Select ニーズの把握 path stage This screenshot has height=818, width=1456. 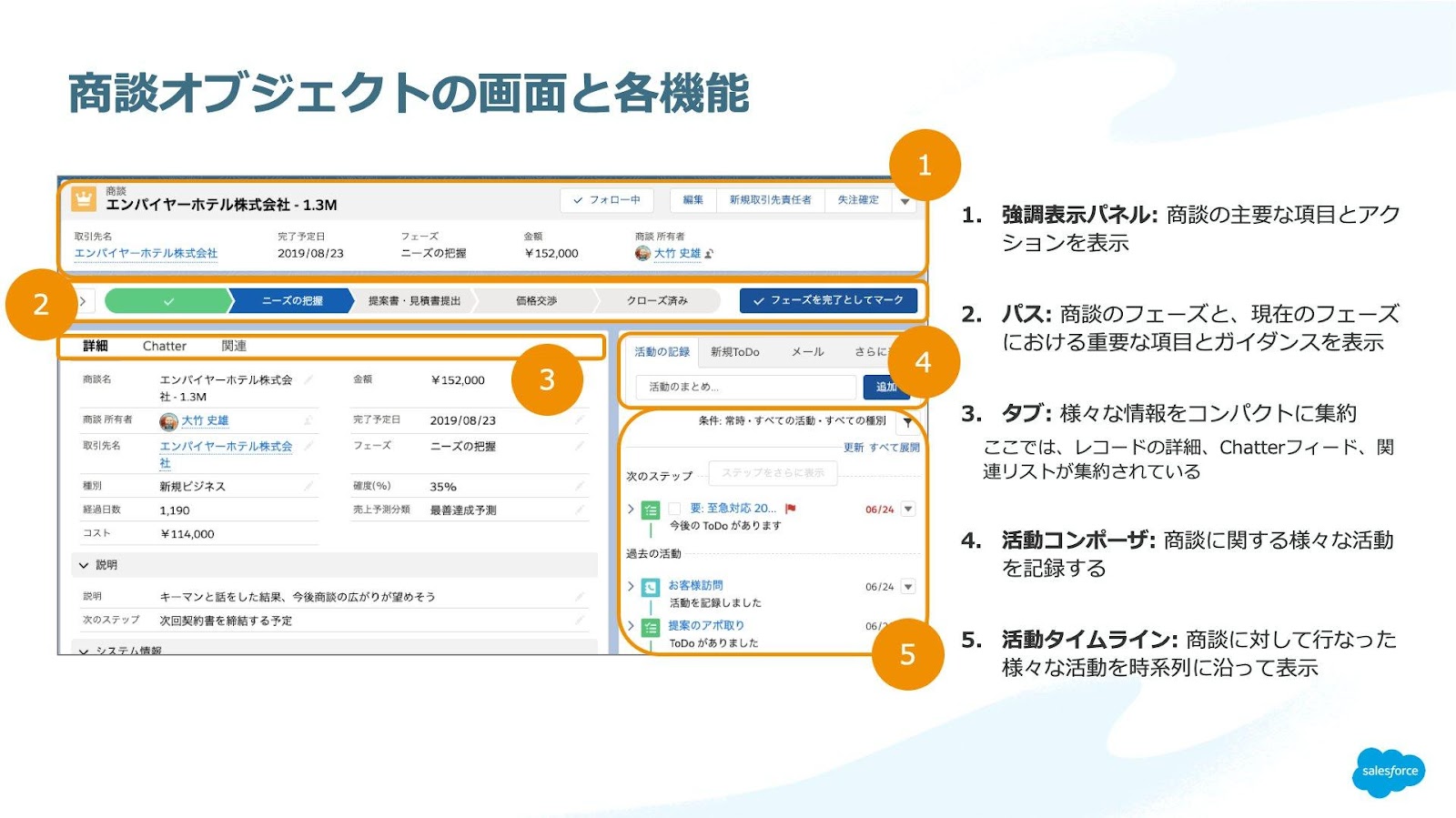(x=292, y=301)
